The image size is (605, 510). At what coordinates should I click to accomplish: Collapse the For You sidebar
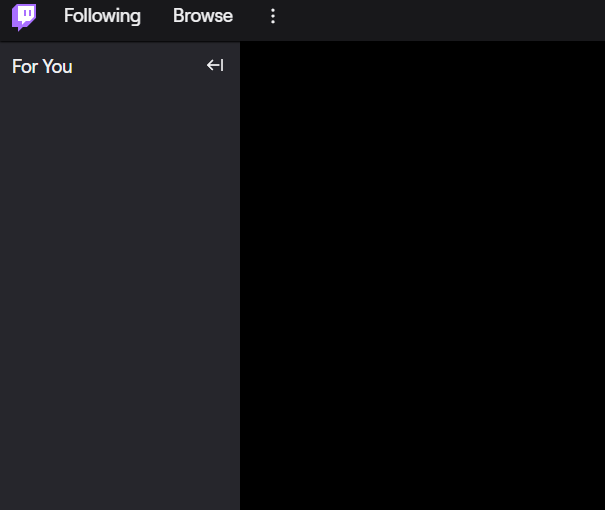click(215, 65)
